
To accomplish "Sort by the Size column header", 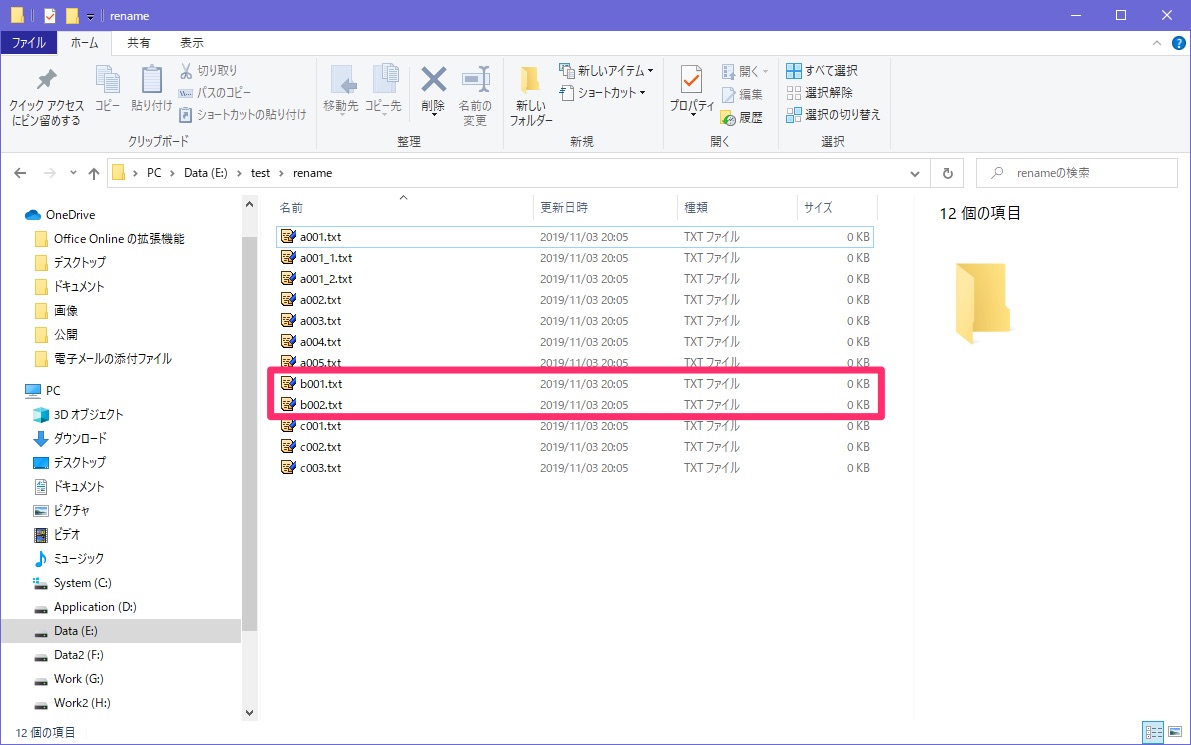I will tap(836, 207).
